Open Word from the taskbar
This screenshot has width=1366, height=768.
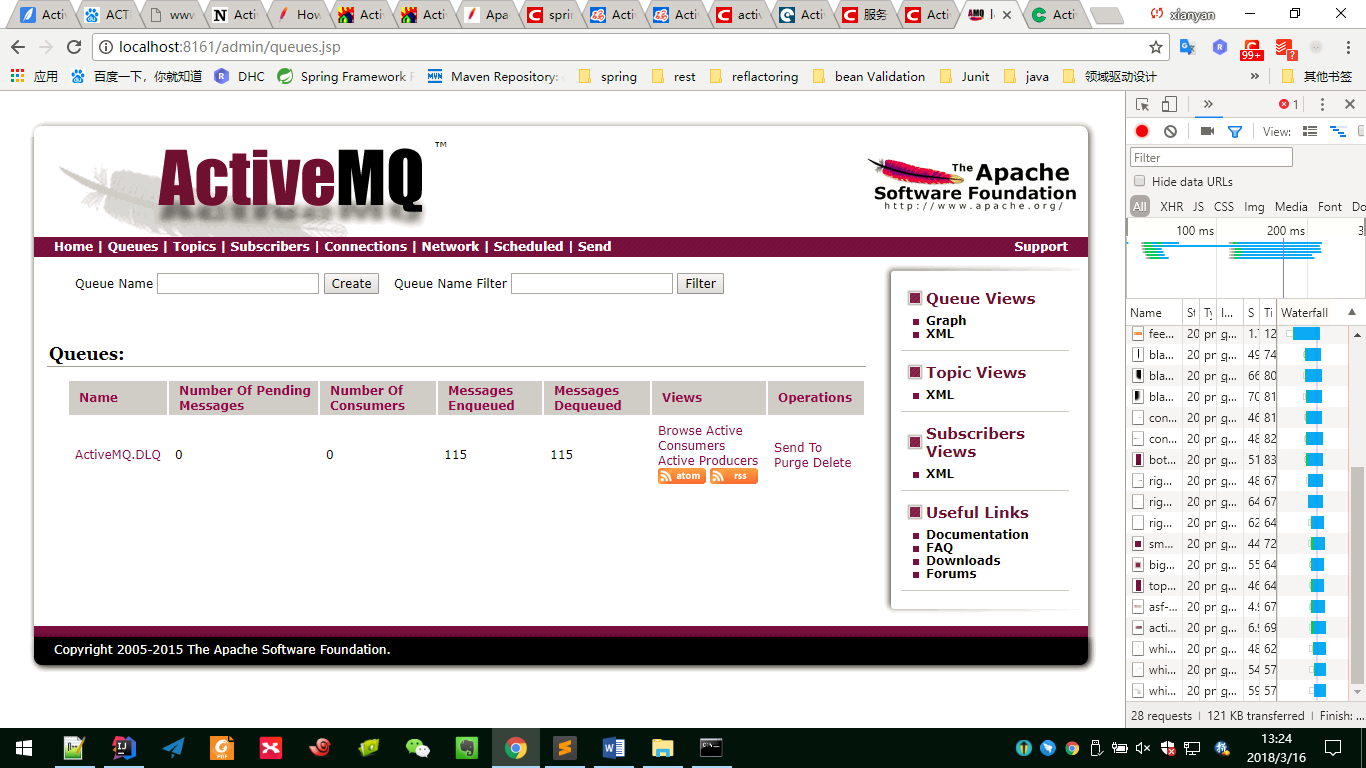click(x=613, y=747)
